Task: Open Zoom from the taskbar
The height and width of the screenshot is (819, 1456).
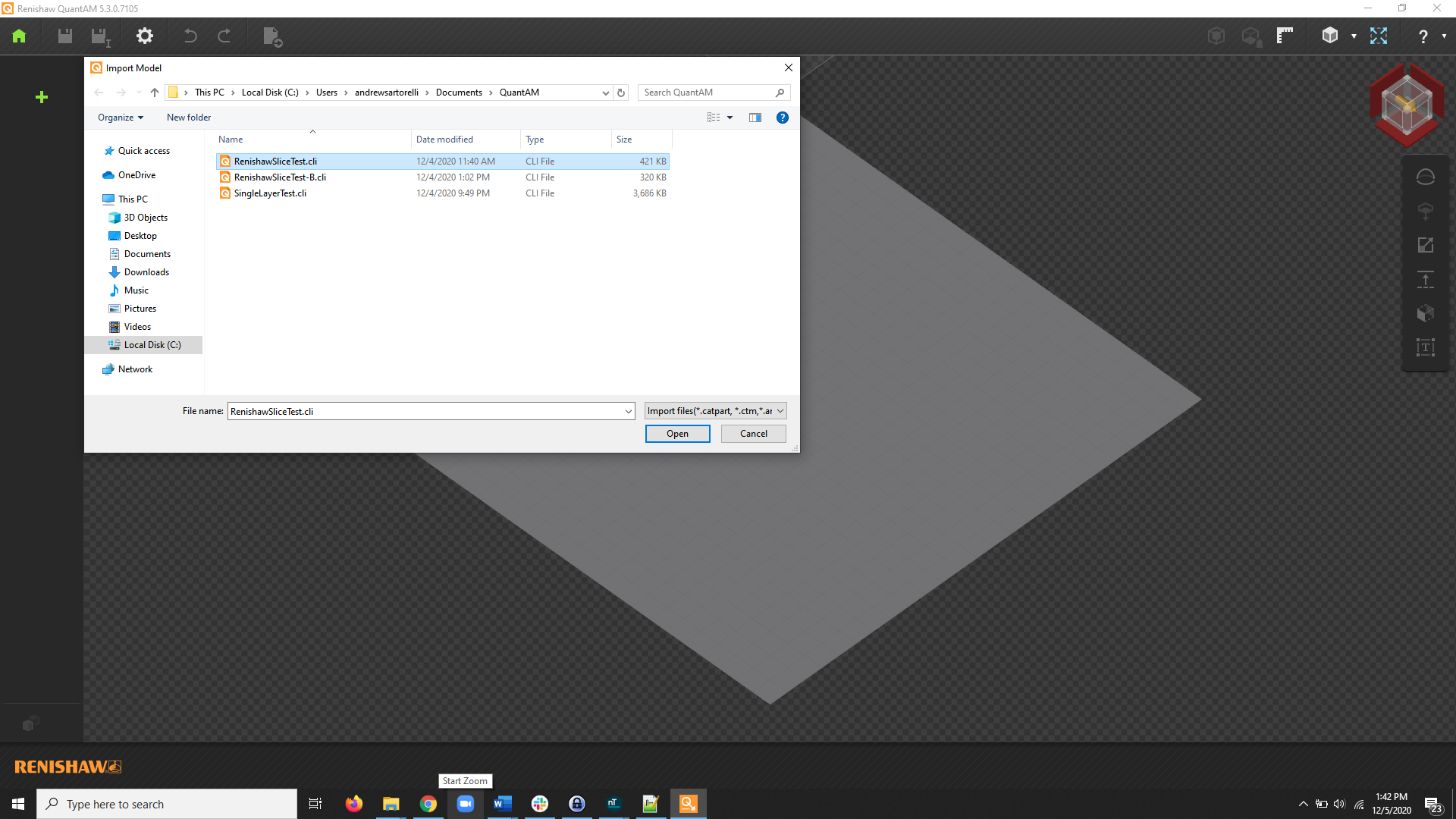Action: [466, 804]
